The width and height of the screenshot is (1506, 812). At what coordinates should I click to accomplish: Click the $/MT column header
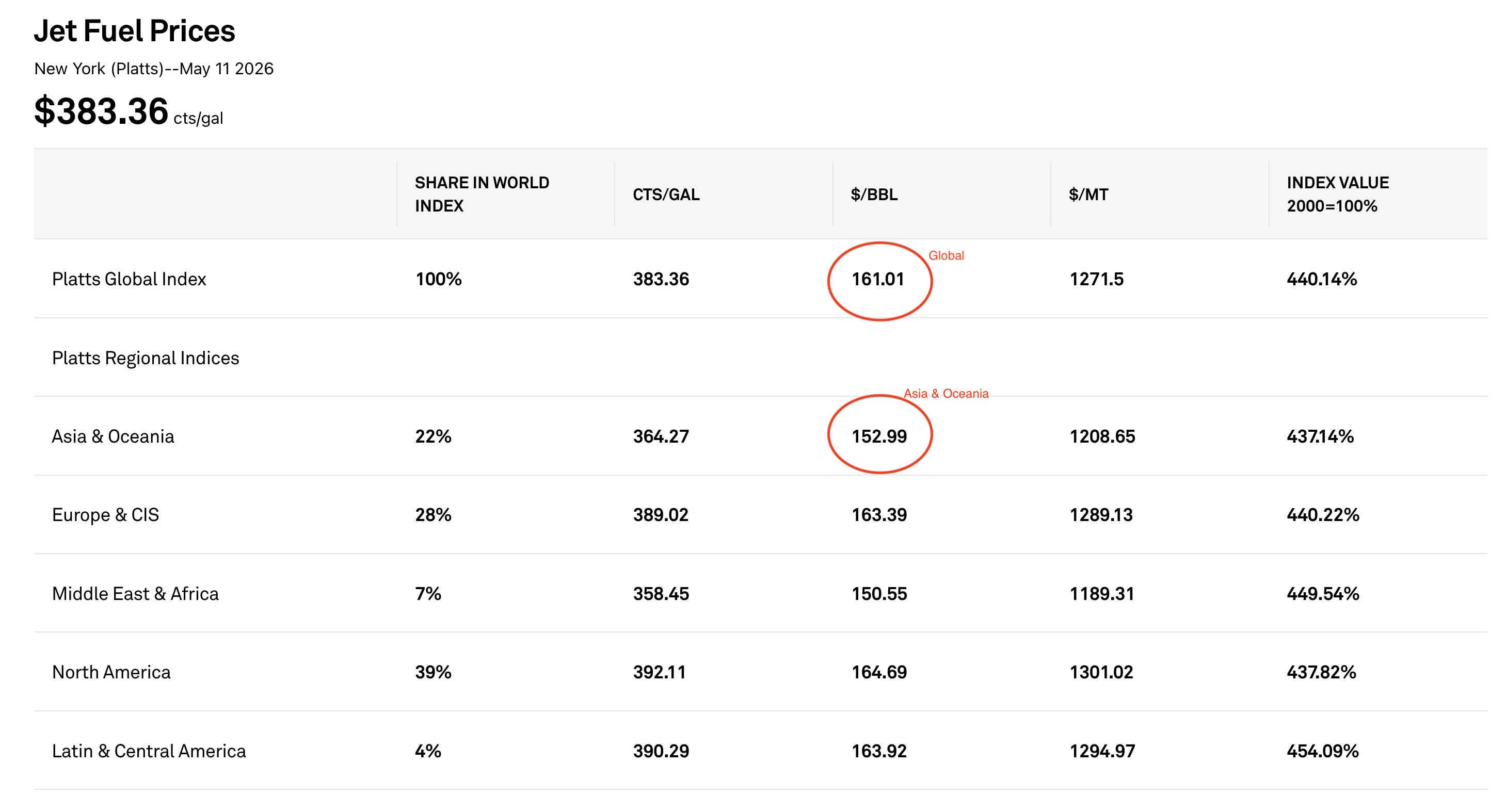1088,194
